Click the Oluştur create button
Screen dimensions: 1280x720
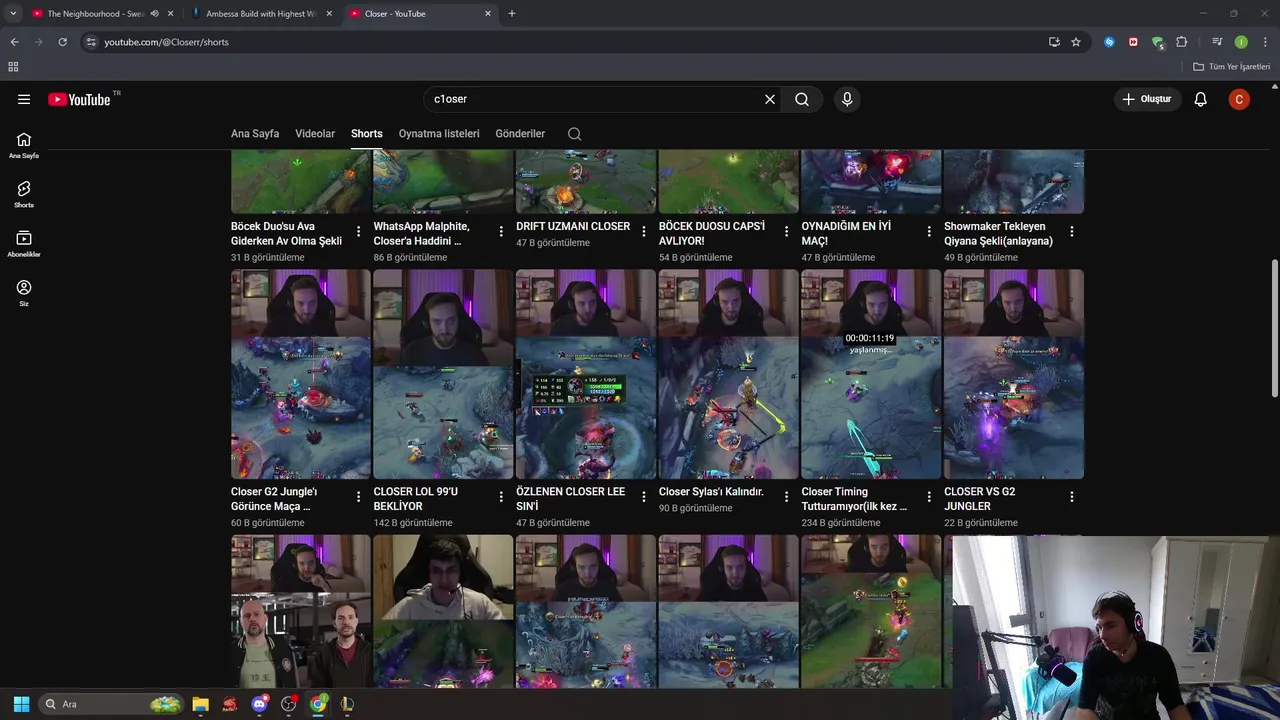point(1146,99)
